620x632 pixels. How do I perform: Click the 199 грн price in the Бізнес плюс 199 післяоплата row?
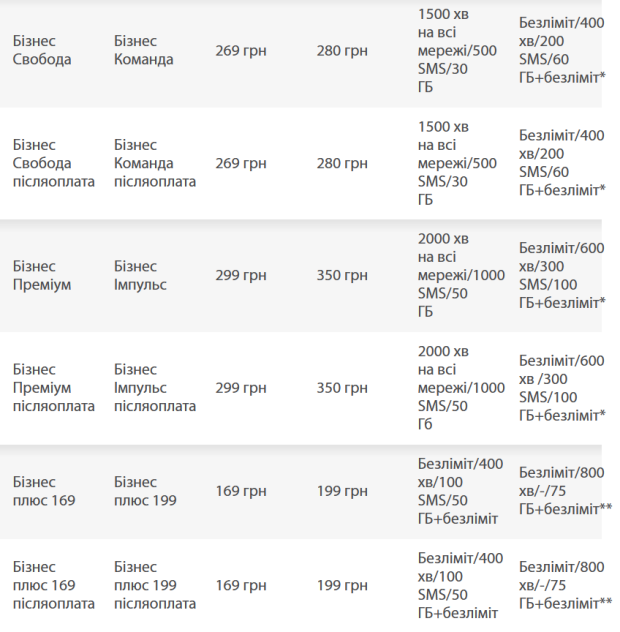coord(342,585)
